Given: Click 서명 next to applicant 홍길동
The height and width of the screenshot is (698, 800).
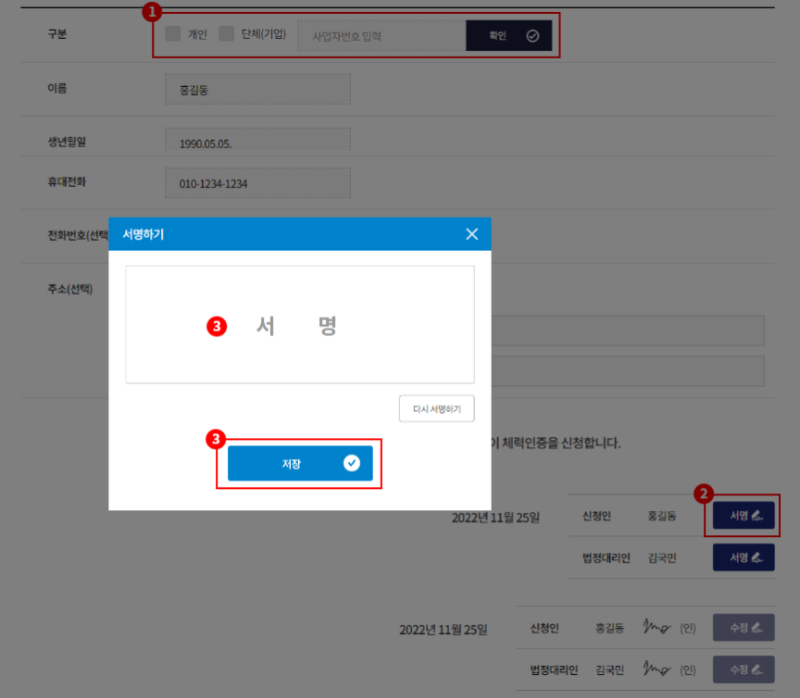Looking at the screenshot, I should pyautogui.click(x=742, y=516).
